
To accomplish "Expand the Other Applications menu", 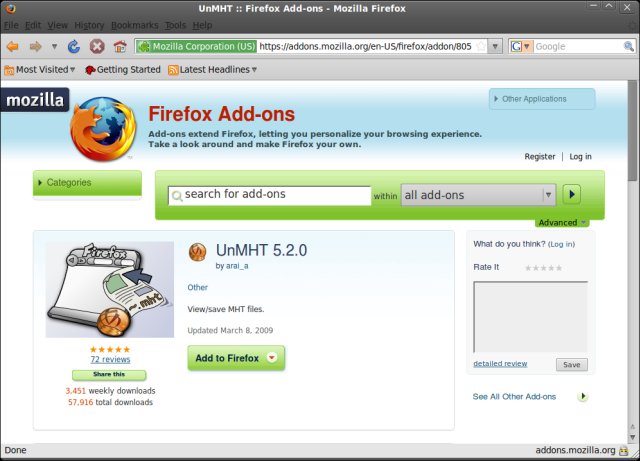I will tap(541, 99).
